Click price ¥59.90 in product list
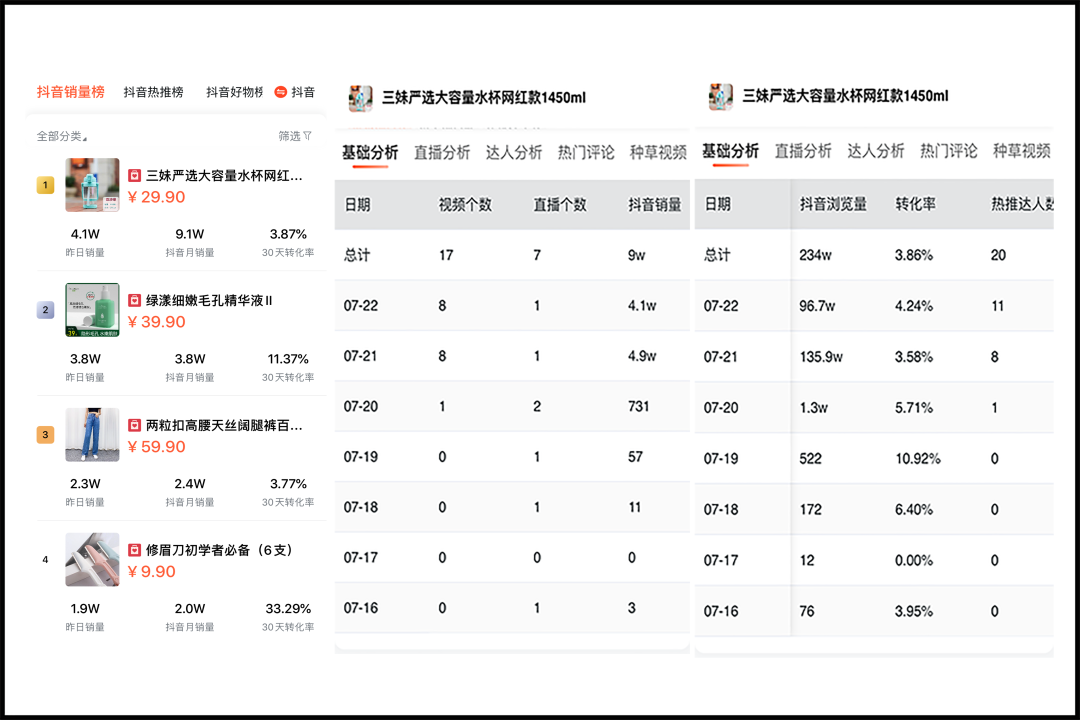This screenshot has width=1080, height=720. point(156,446)
